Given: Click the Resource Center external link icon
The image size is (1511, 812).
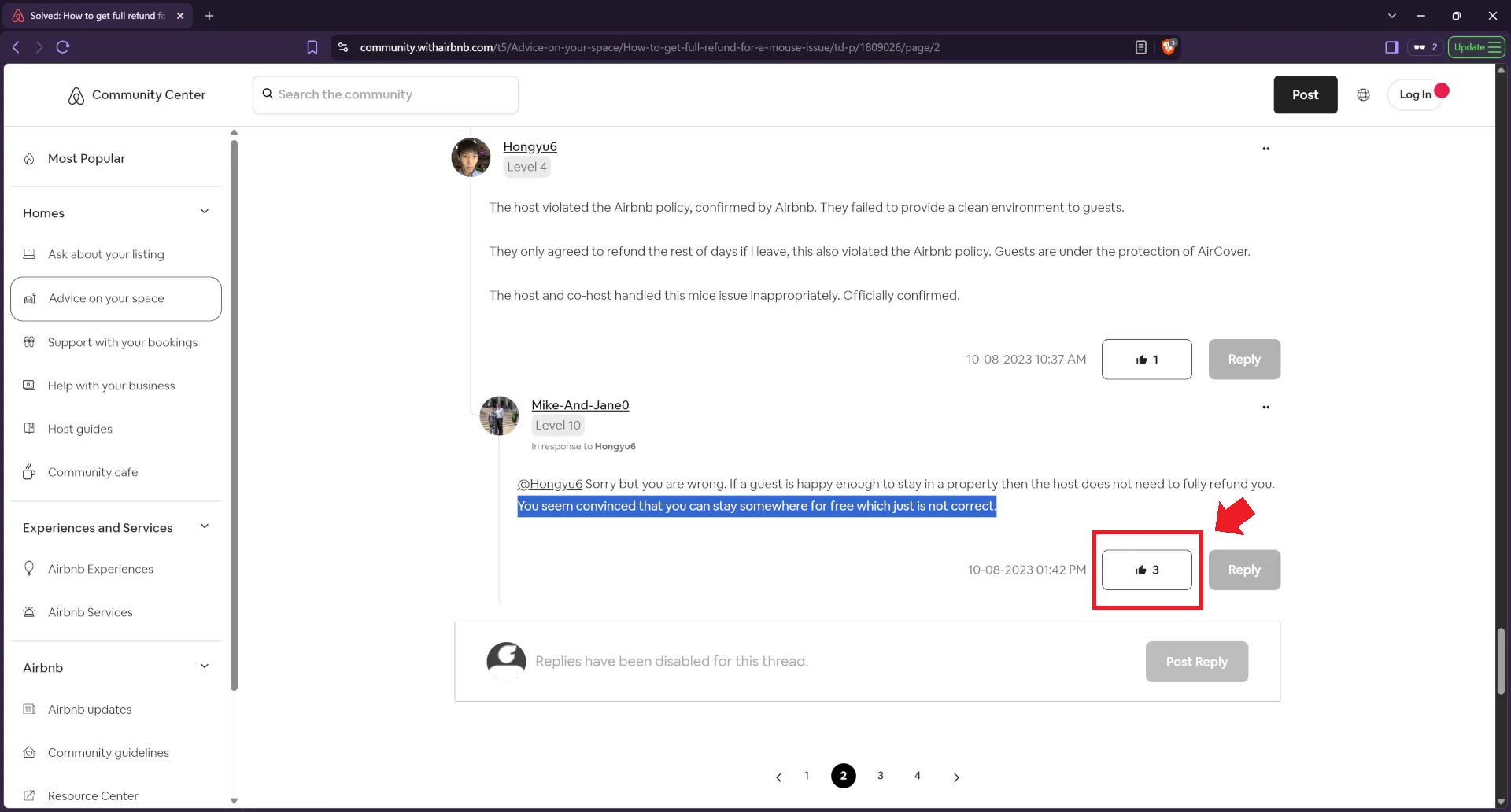Looking at the screenshot, I should [x=29, y=795].
